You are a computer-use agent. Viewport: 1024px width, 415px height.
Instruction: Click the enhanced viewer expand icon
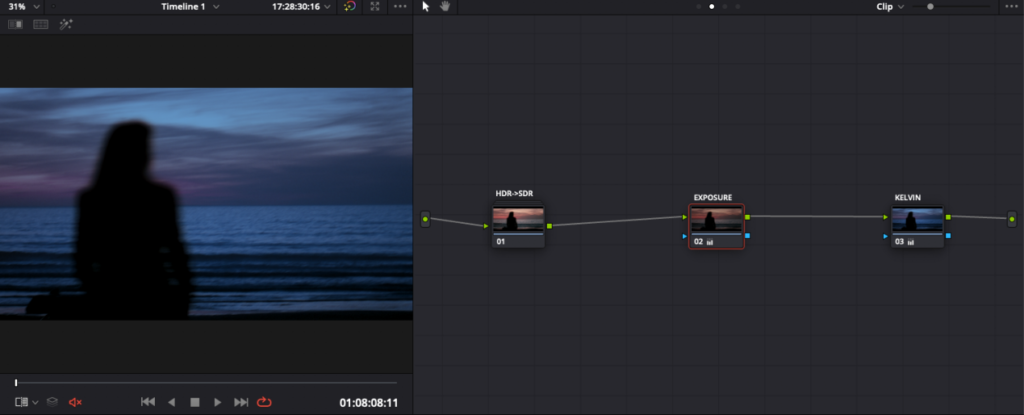pyautogui.click(x=375, y=7)
